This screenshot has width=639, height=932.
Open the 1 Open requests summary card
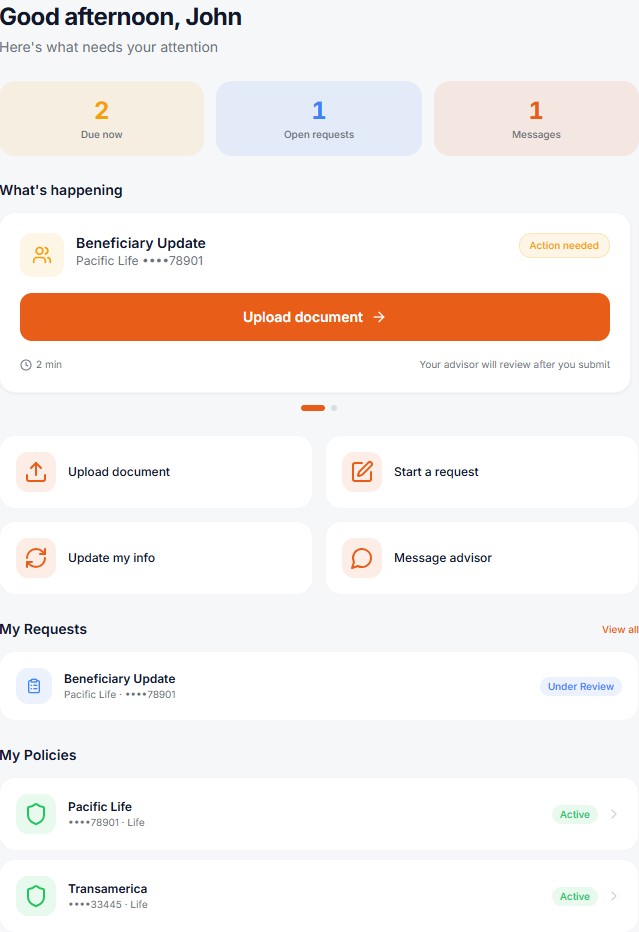[x=319, y=118]
